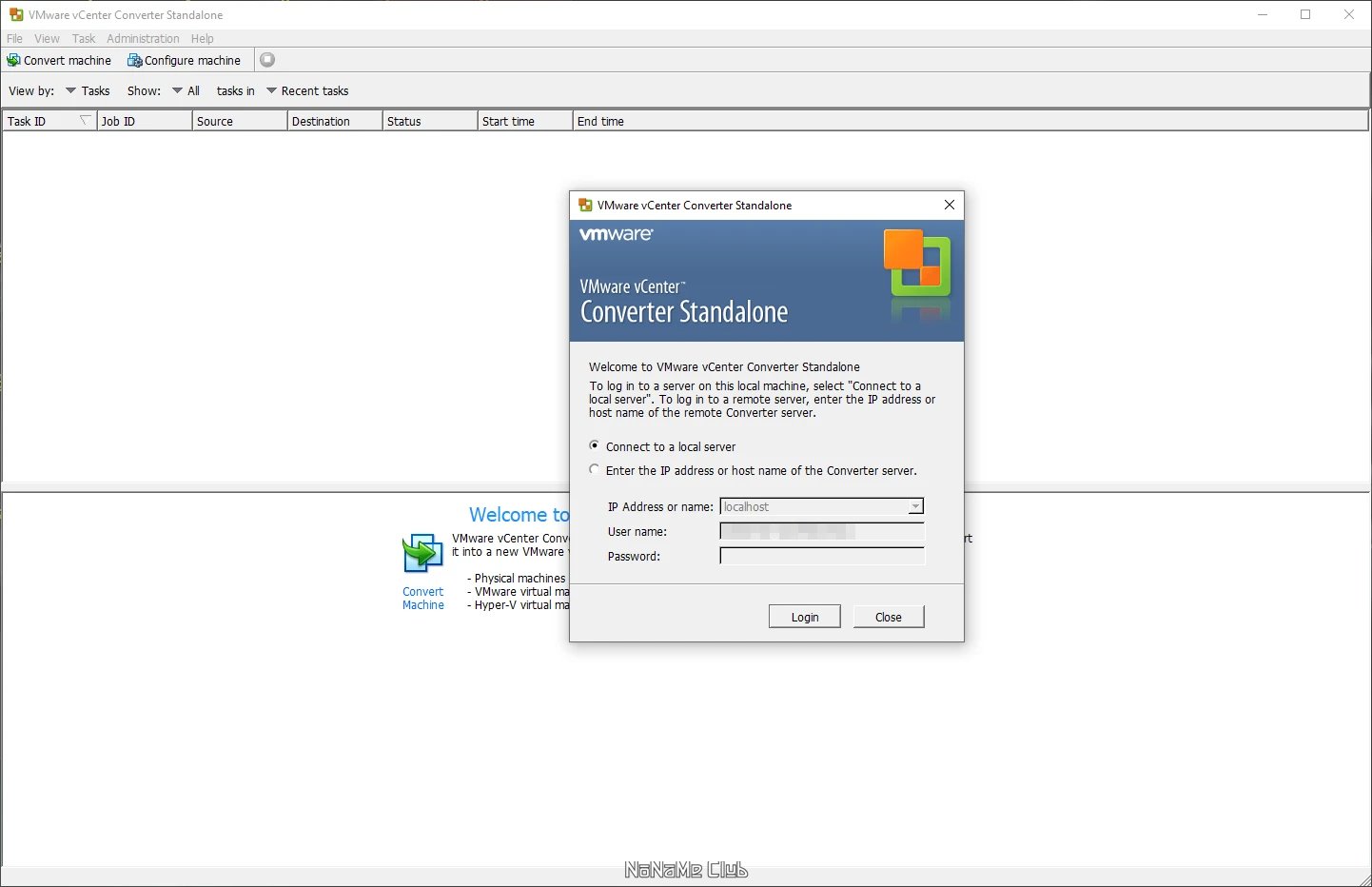Screen dimensions: 1372x887
Task: Open the File menu
Action: pos(14,39)
